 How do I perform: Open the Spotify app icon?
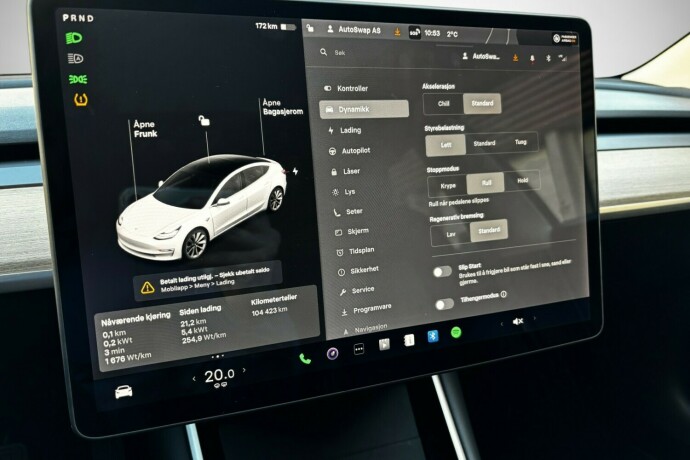[x=456, y=333]
